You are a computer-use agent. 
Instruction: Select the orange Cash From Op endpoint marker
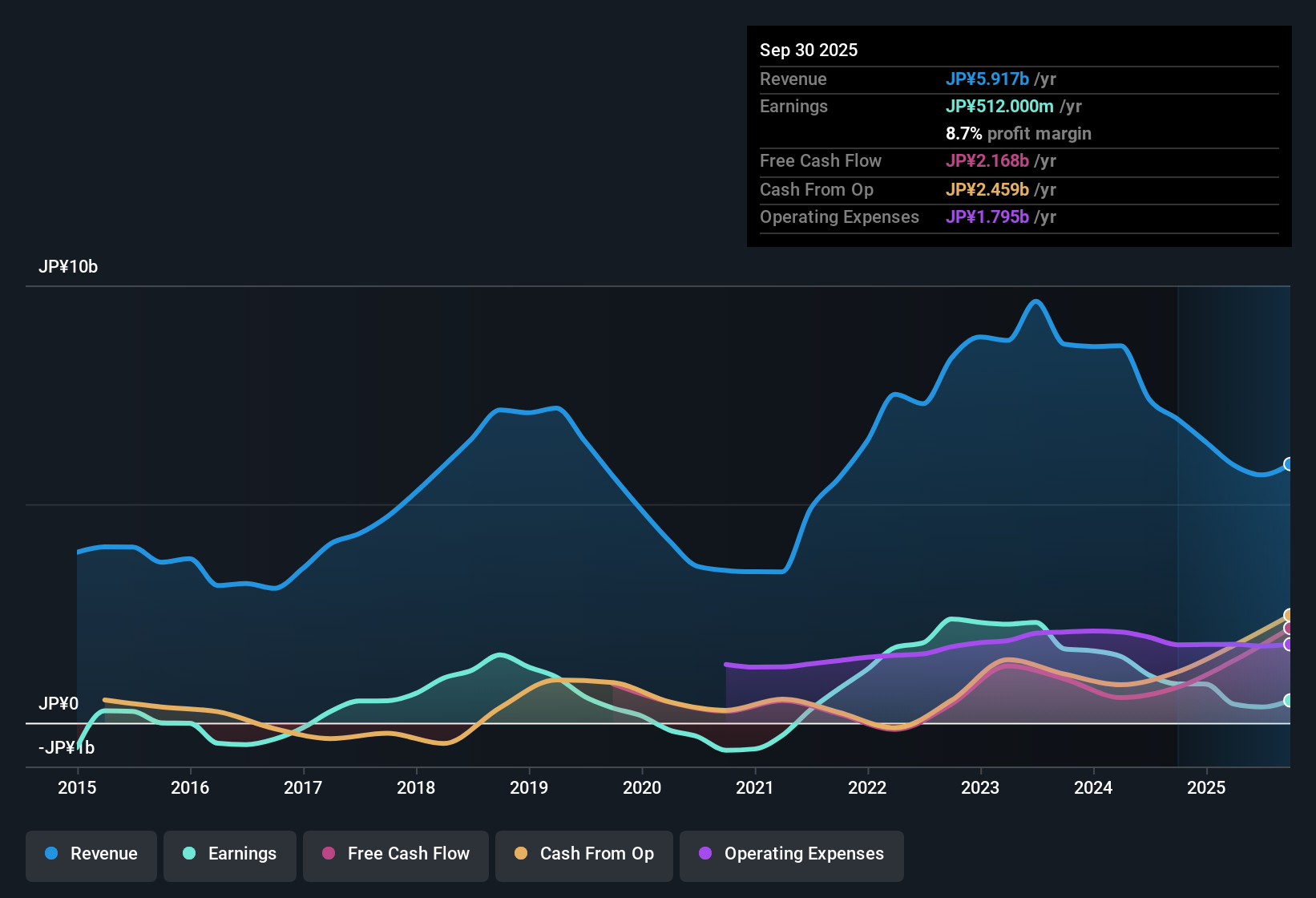[x=1288, y=614]
